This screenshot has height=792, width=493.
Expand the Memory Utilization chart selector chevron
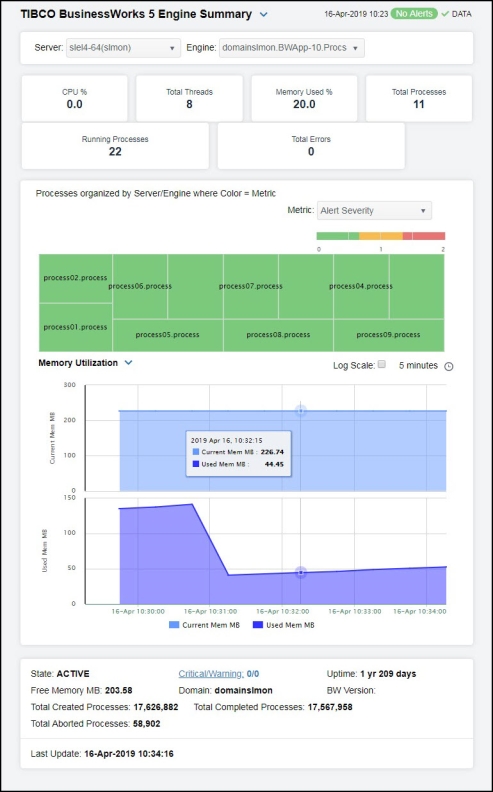coord(128,363)
